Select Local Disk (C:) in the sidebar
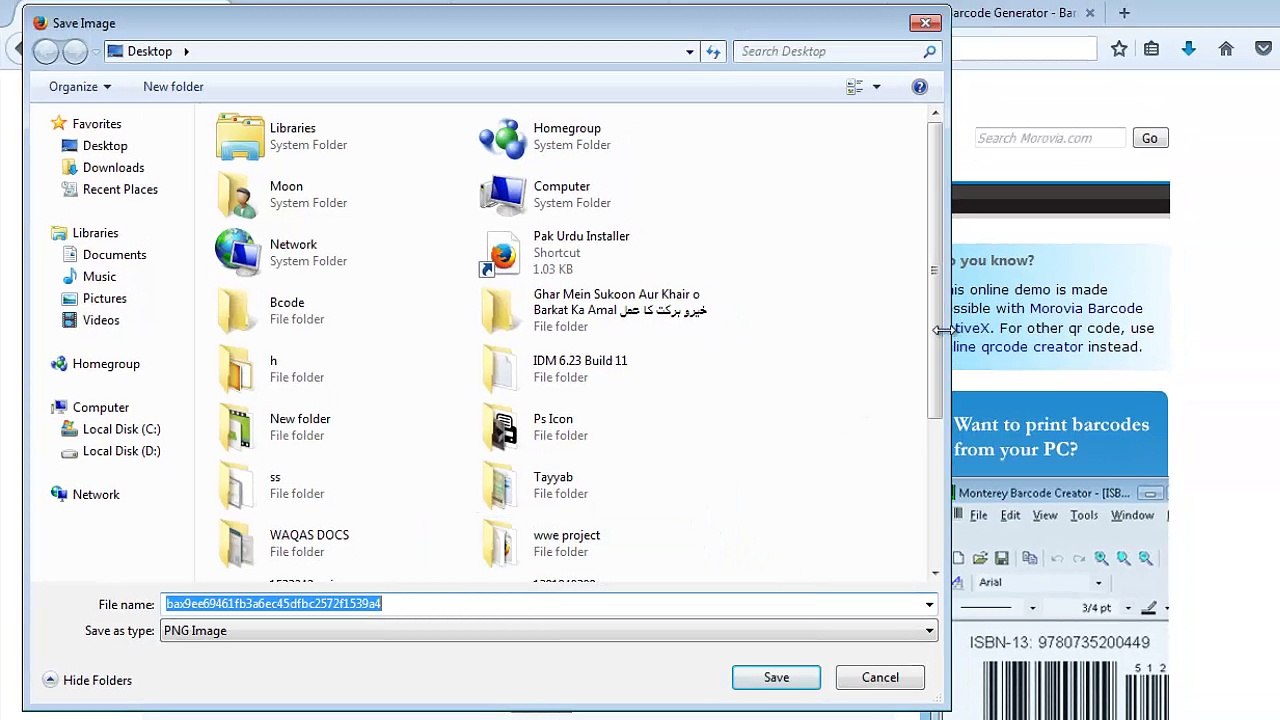The image size is (1280, 720). [111, 430]
